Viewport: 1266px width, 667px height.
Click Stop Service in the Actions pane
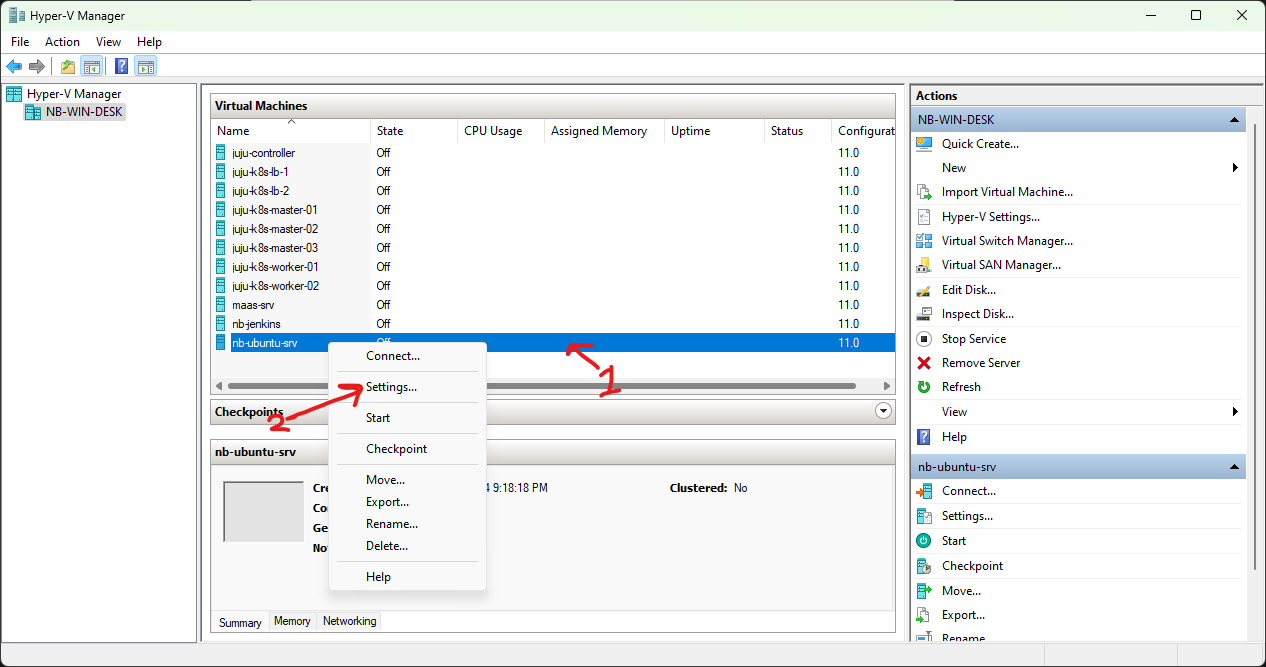pyautogui.click(x=973, y=339)
